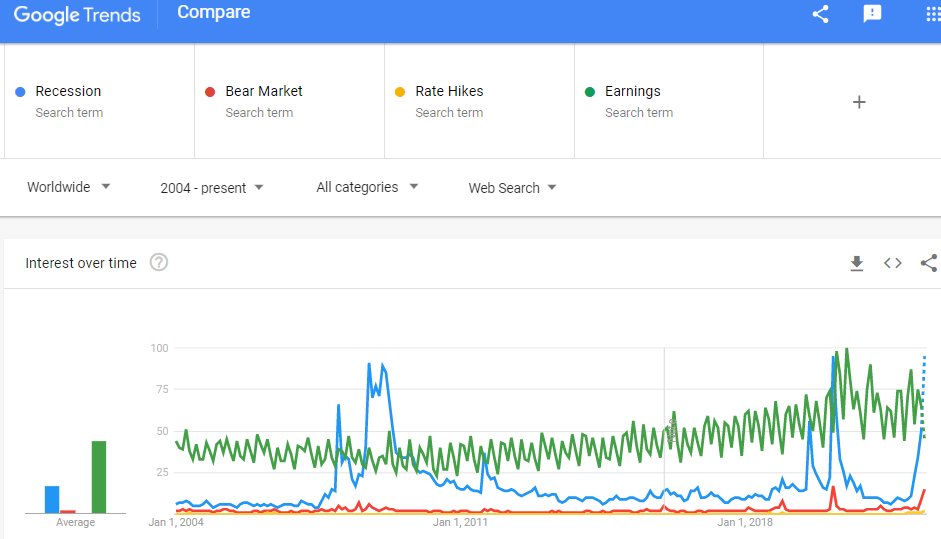Screen dimensions: 941x539
Task: Expand the Worldwide region dropdown
Action: (68, 187)
